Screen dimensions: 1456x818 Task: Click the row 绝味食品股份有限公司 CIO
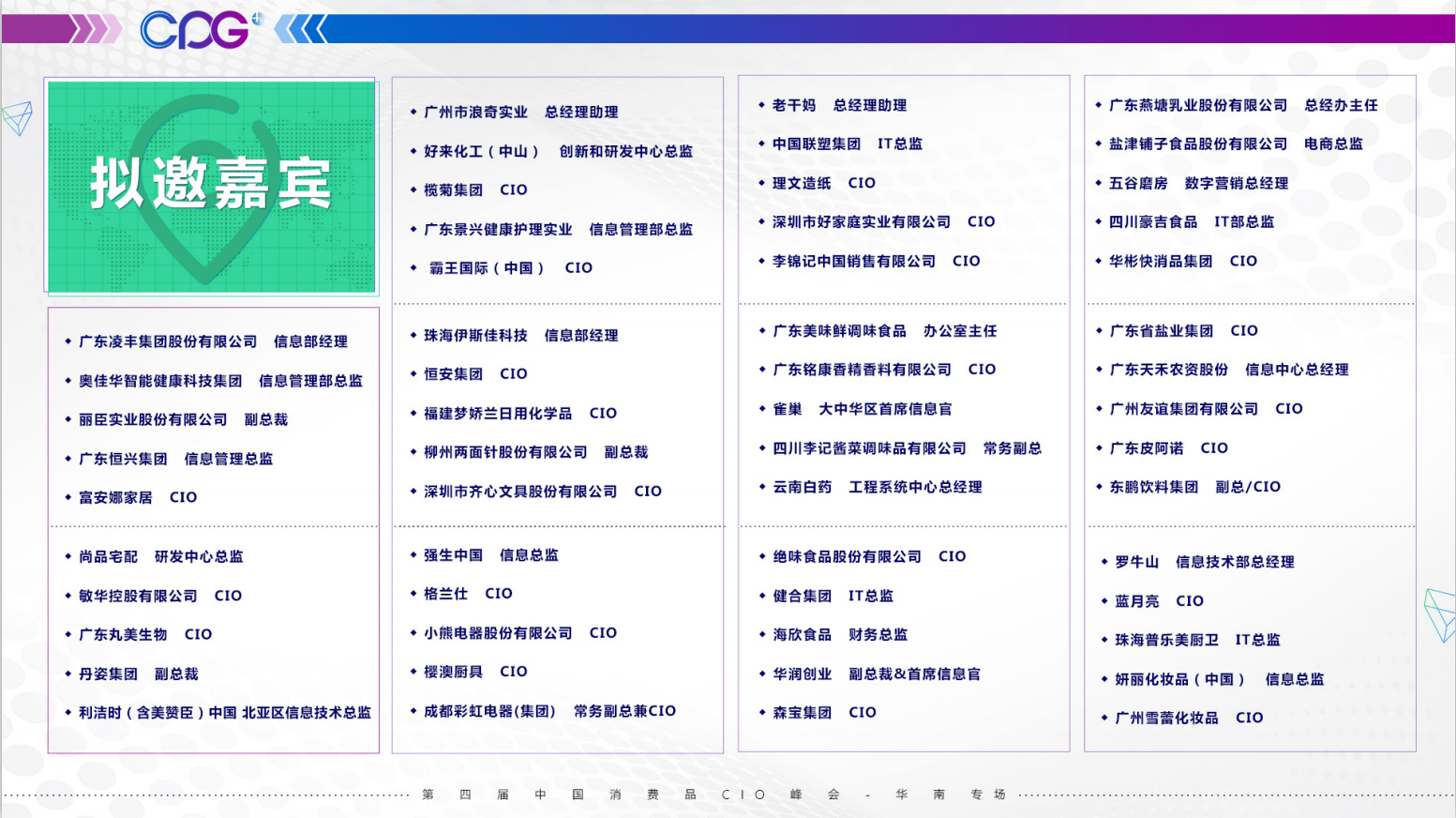pyautogui.click(x=863, y=557)
